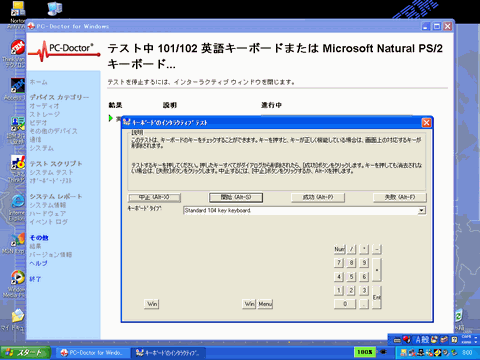This screenshot has width=480, height=360.
Task: Click the Windows Media Player desktop icon
Action: (18, 277)
